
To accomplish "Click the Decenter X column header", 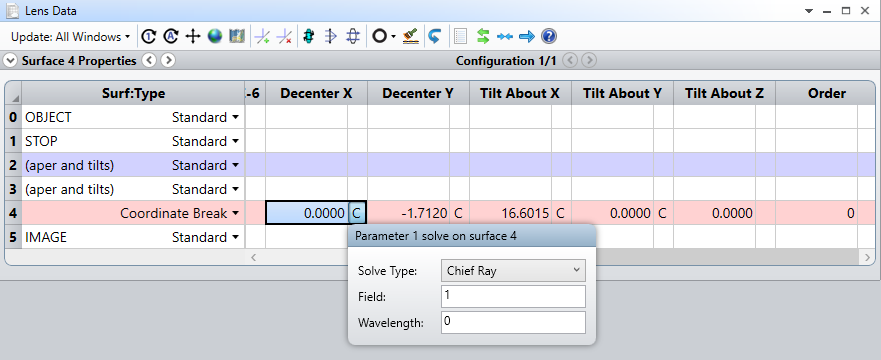I will pyautogui.click(x=316, y=93).
